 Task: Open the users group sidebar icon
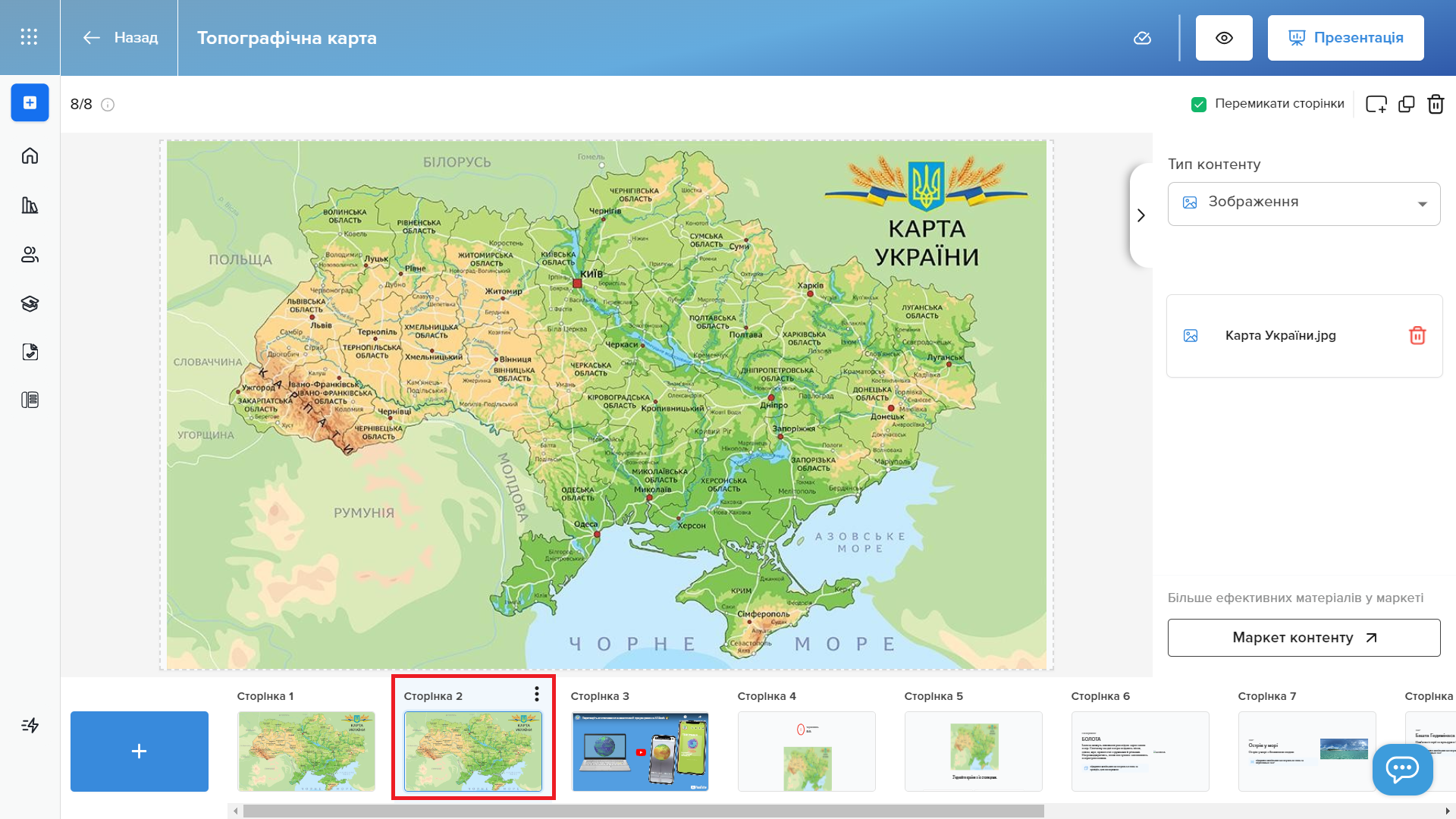coord(30,255)
